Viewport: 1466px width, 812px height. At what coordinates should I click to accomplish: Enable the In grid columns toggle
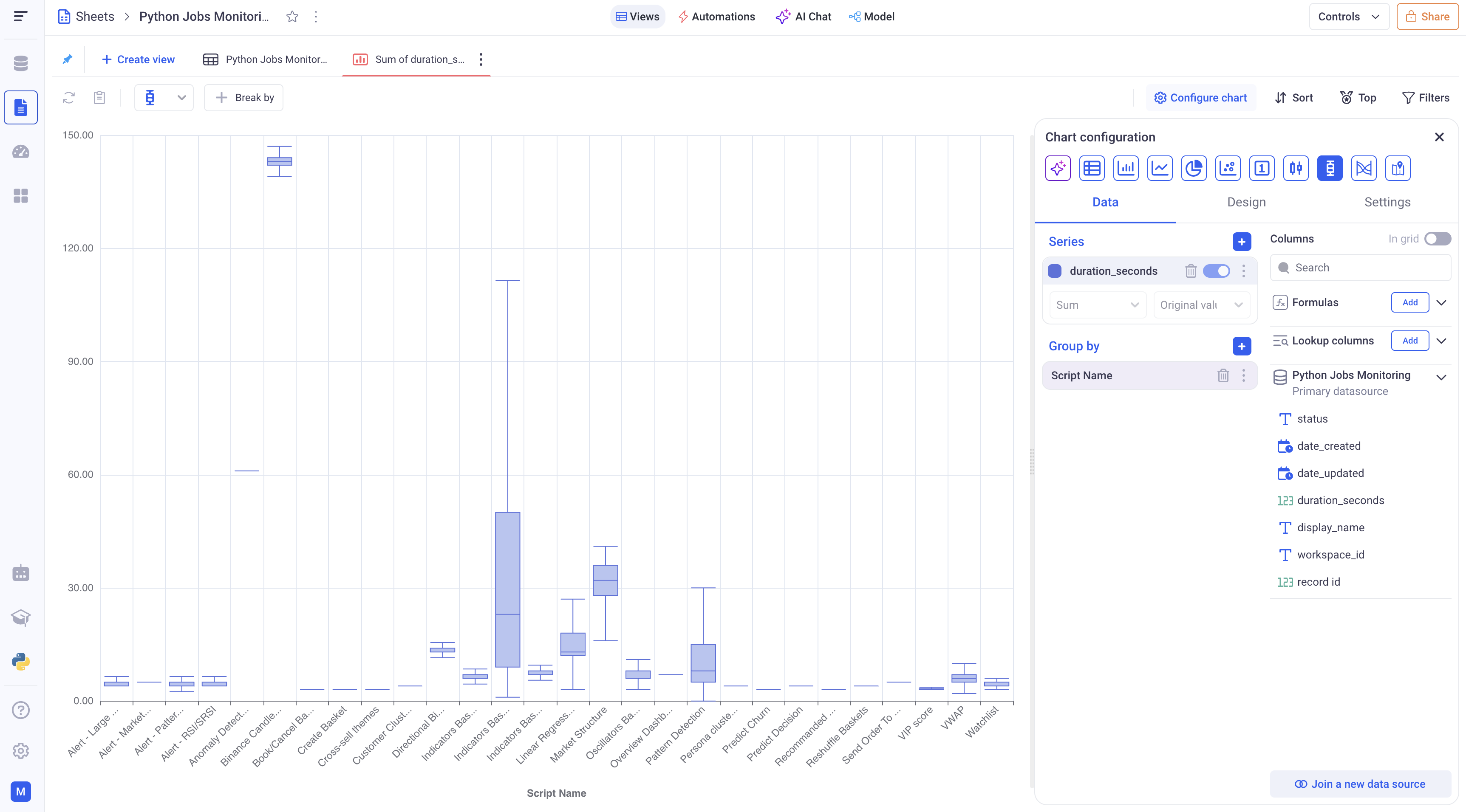click(1437, 239)
